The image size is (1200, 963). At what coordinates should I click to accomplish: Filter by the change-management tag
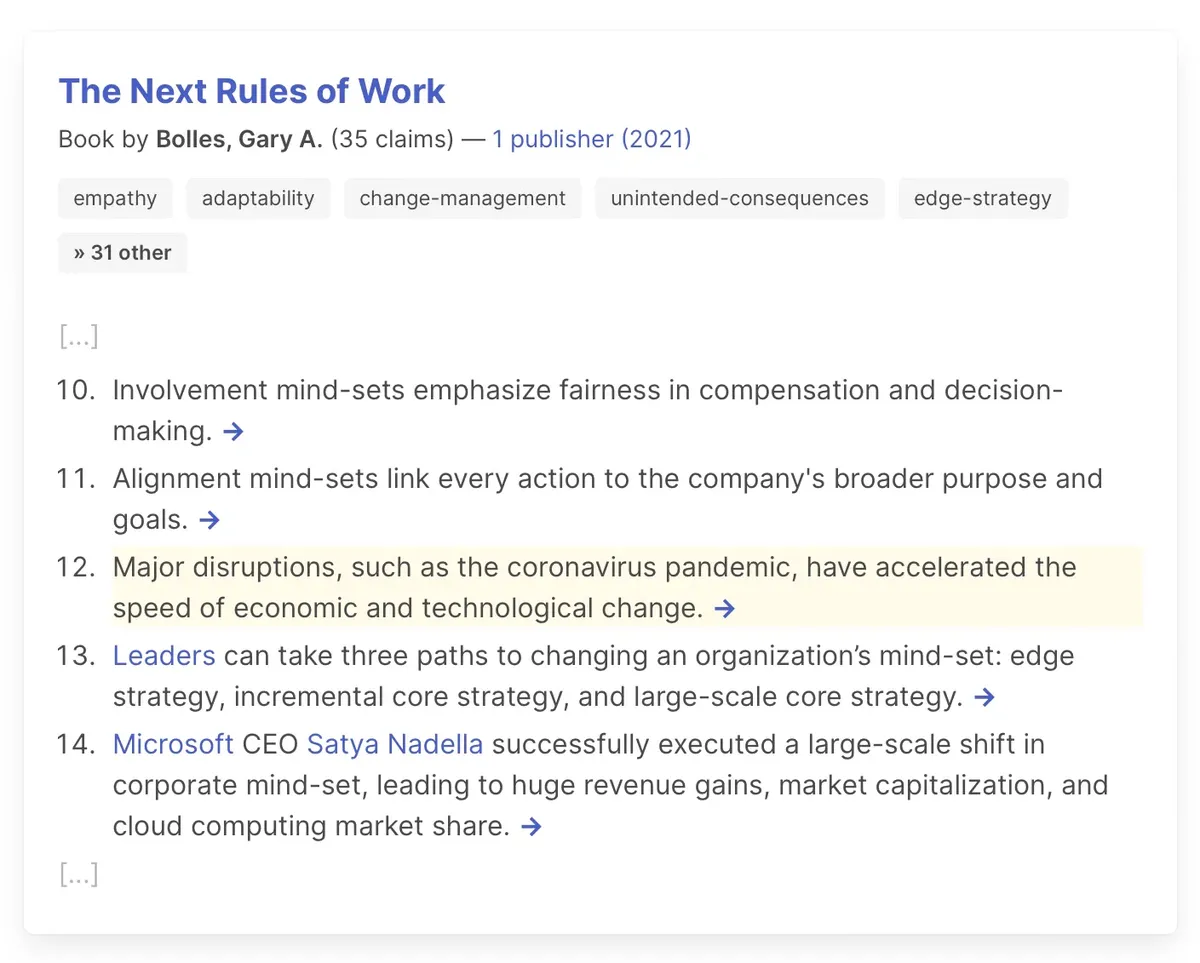[463, 198]
